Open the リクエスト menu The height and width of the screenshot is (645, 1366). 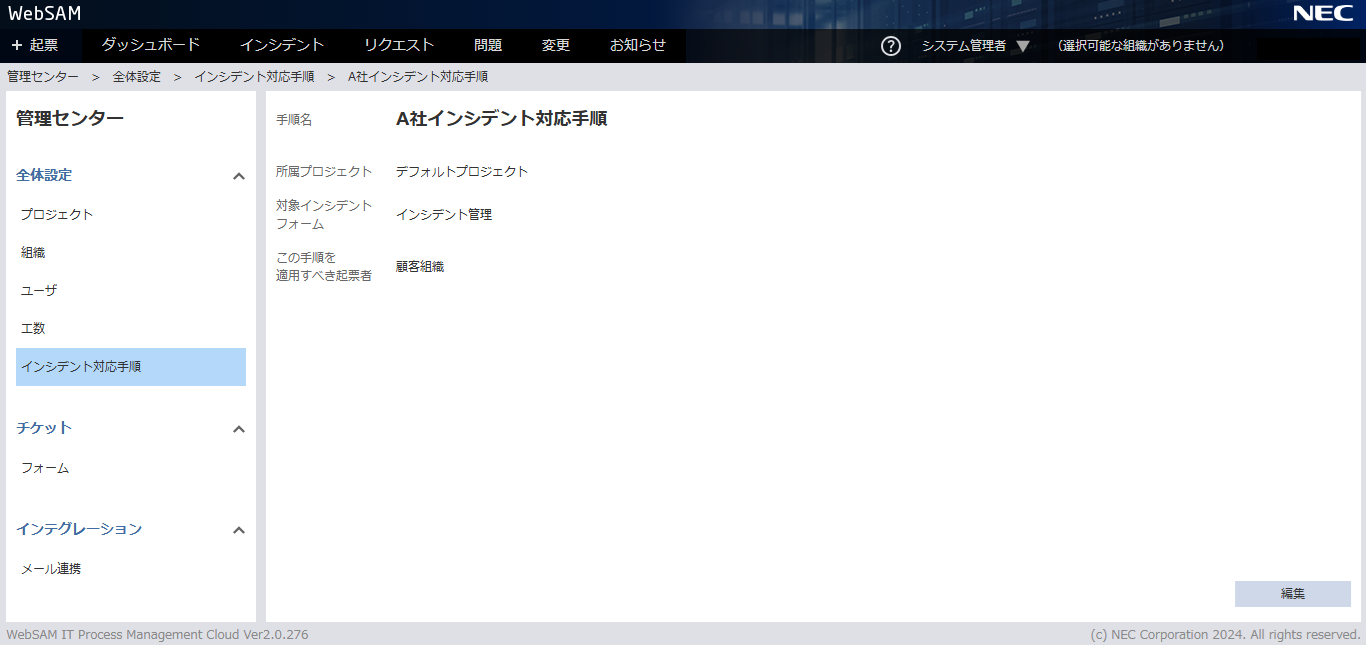click(398, 45)
